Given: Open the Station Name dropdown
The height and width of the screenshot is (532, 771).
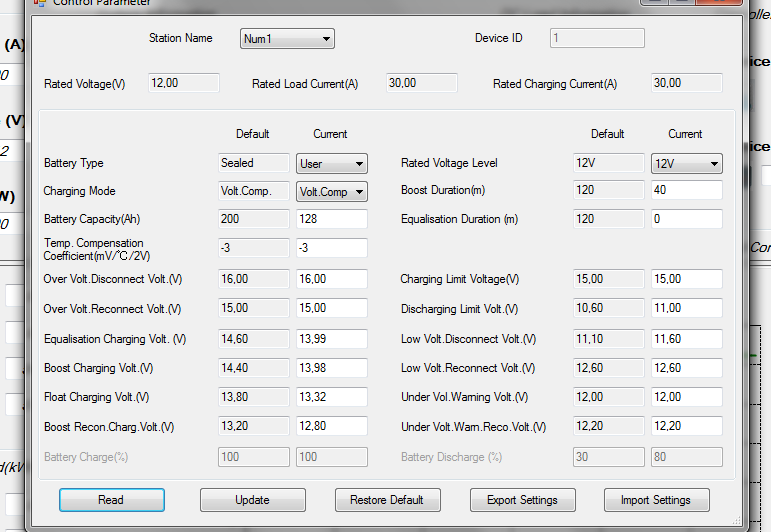Looking at the screenshot, I should (287, 39).
